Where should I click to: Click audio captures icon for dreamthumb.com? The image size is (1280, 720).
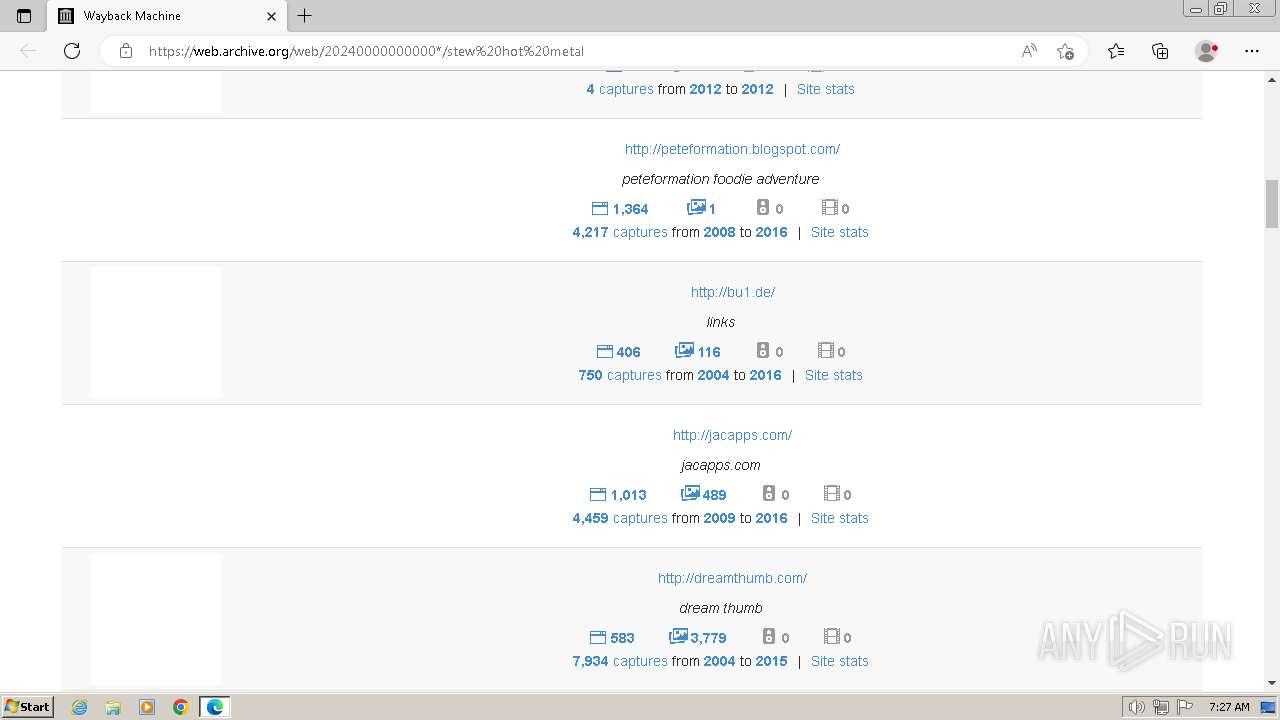click(x=769, y=637)
